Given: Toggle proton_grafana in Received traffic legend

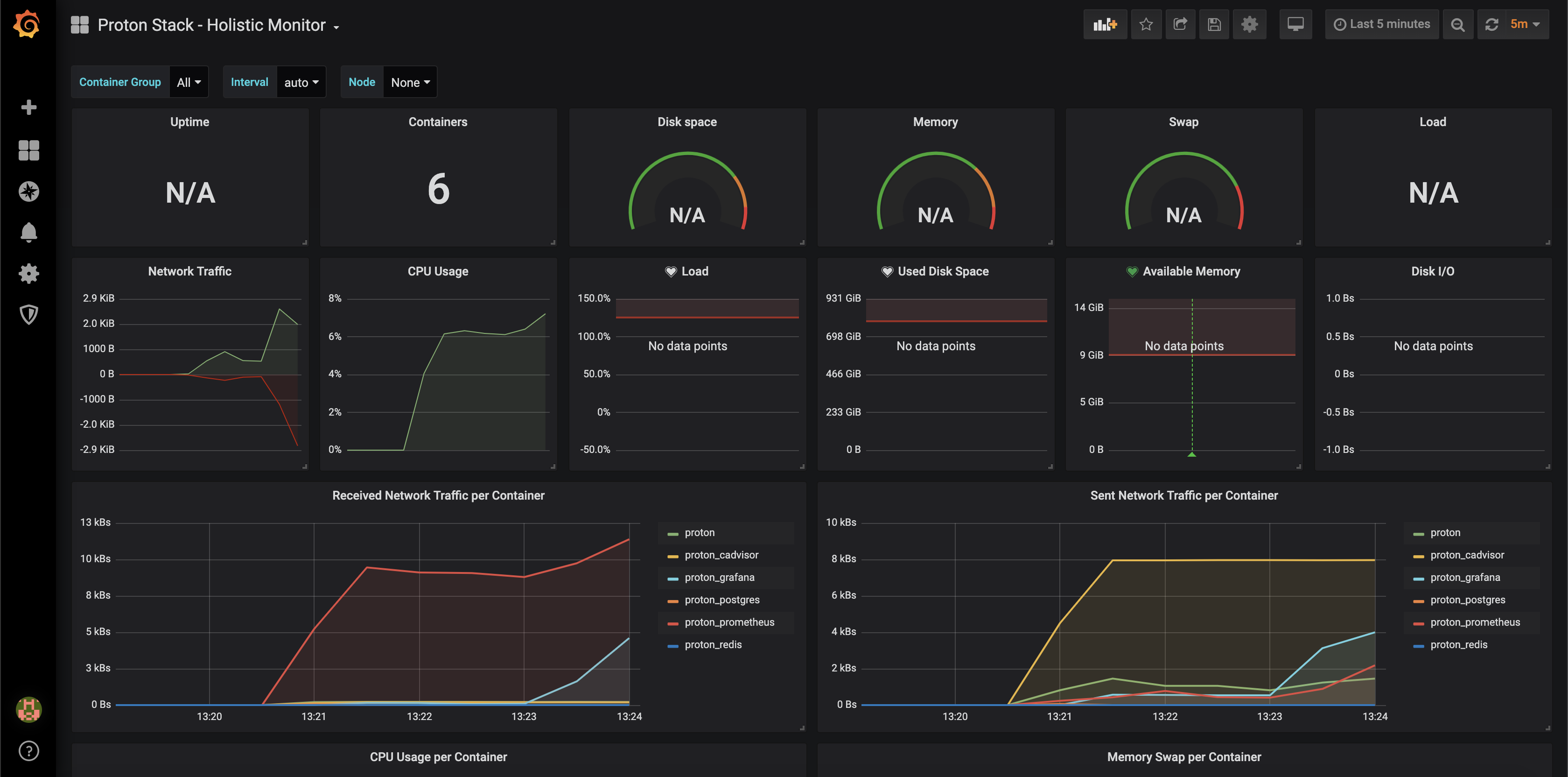Looking at the screenshot, I should [720, 578].
